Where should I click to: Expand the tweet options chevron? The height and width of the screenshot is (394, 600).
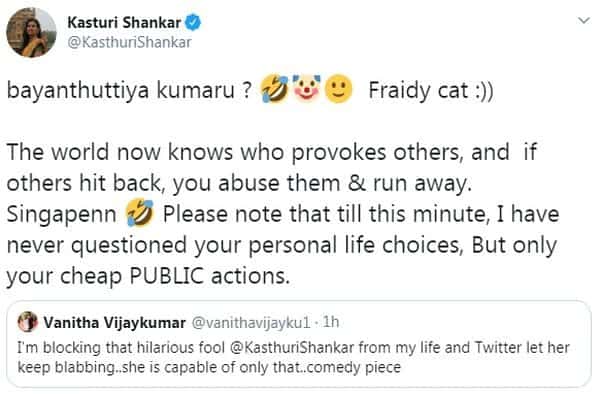coord(584,20)
